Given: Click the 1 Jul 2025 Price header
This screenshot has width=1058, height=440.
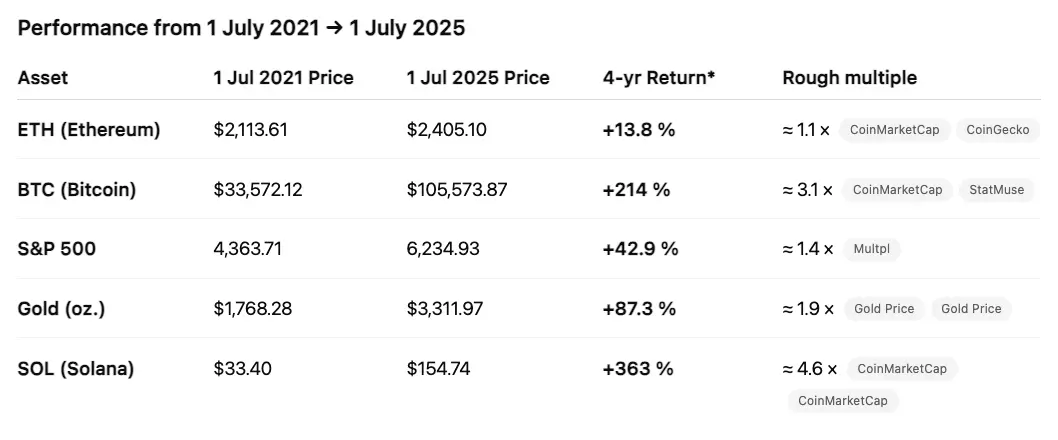Looking at the screenshot, I should (x=478, y=78).
